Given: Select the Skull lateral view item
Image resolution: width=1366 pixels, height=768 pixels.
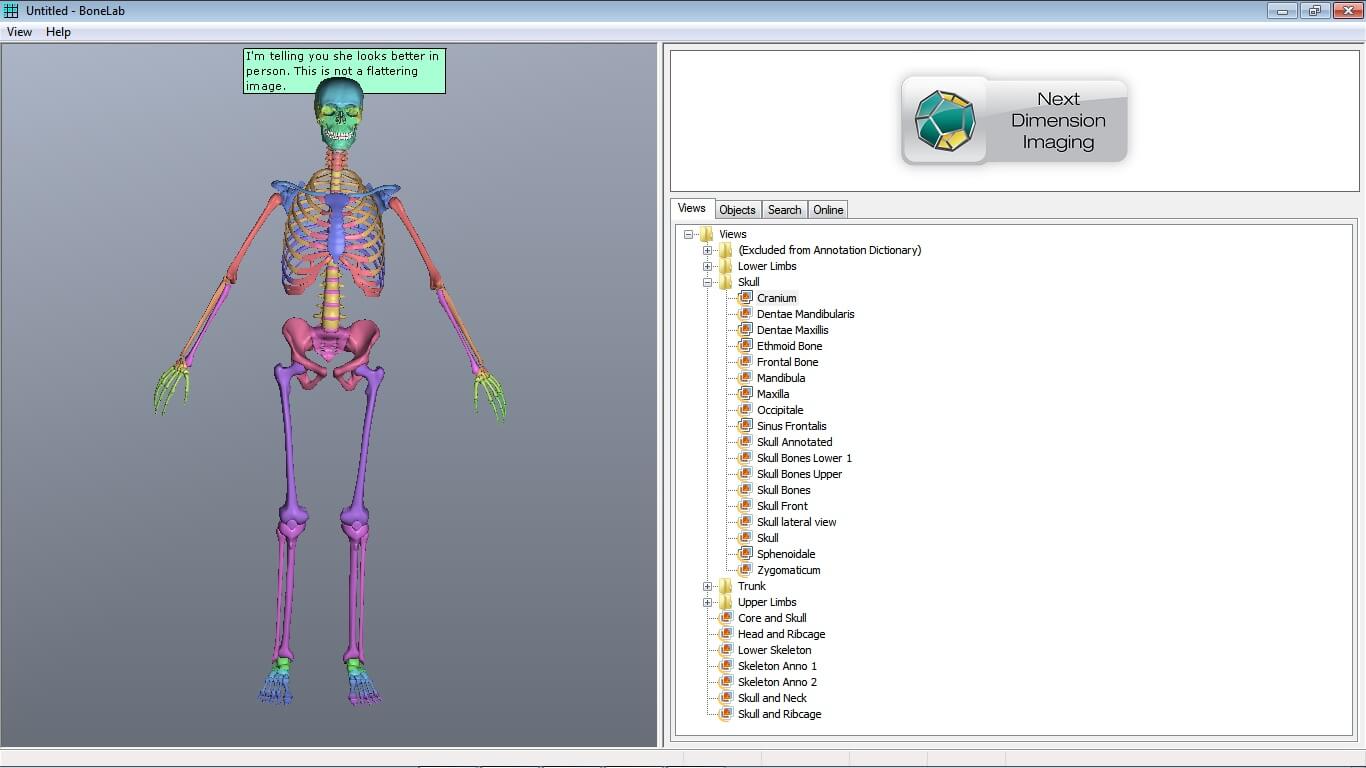Looking at the screenshot, I should (796, 522).
